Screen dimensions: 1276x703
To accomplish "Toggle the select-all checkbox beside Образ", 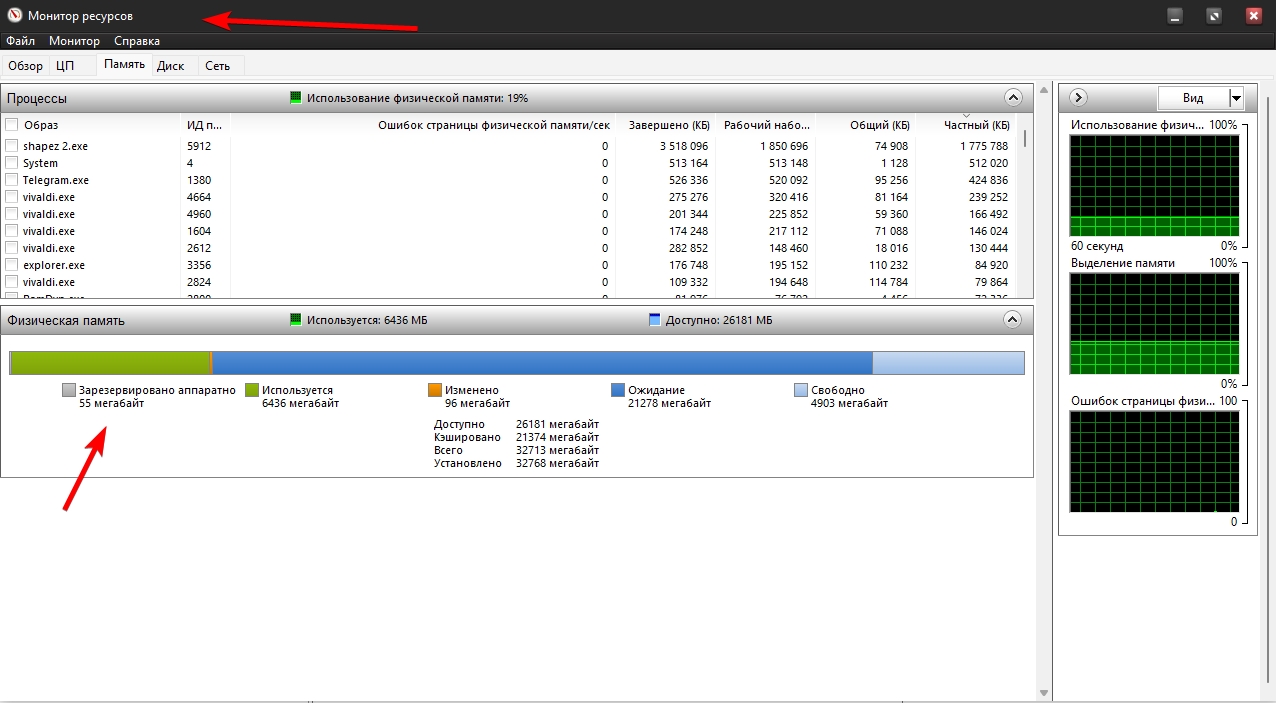I will tap(12, 125).
